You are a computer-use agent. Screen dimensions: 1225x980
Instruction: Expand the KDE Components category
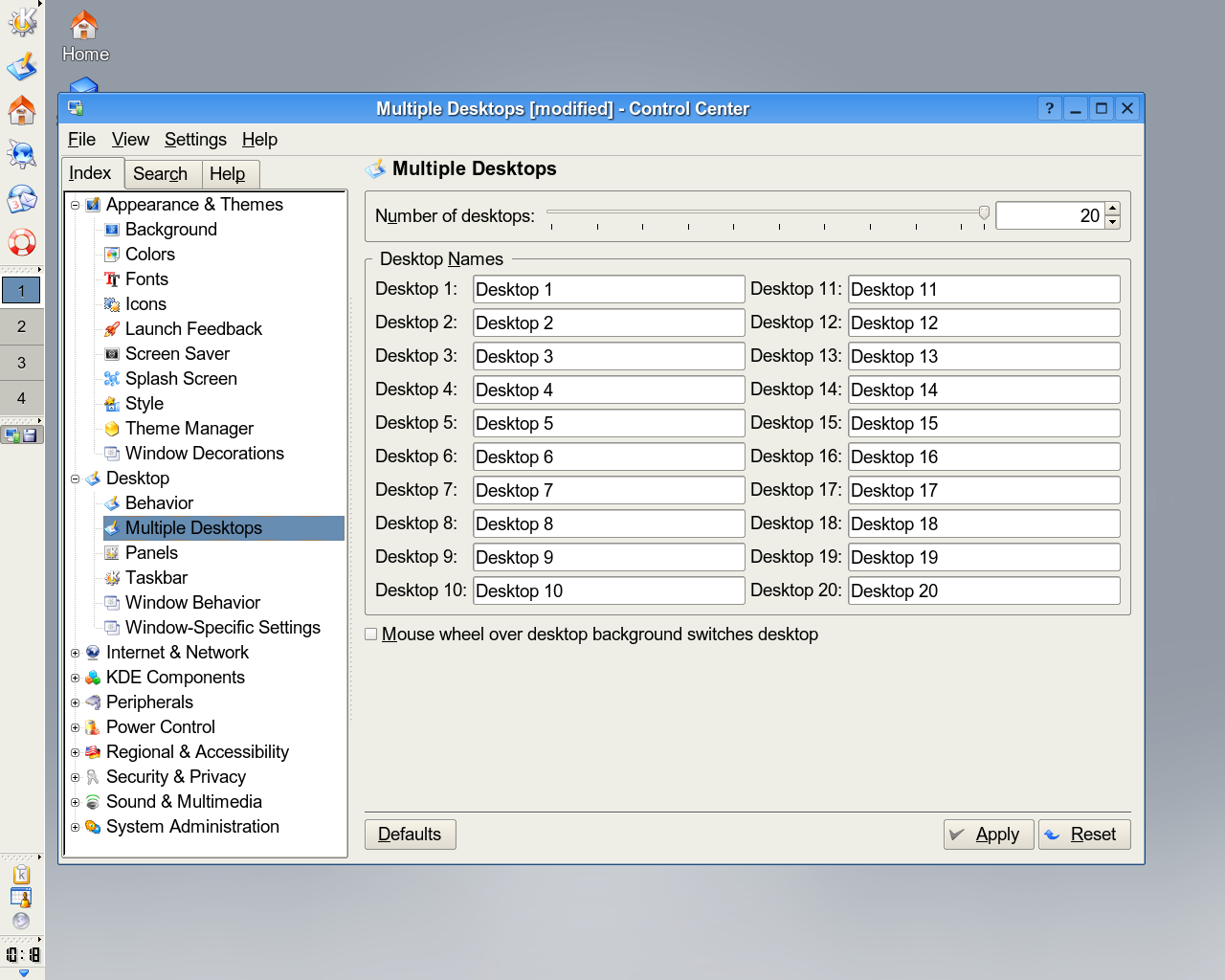point(75,678)
